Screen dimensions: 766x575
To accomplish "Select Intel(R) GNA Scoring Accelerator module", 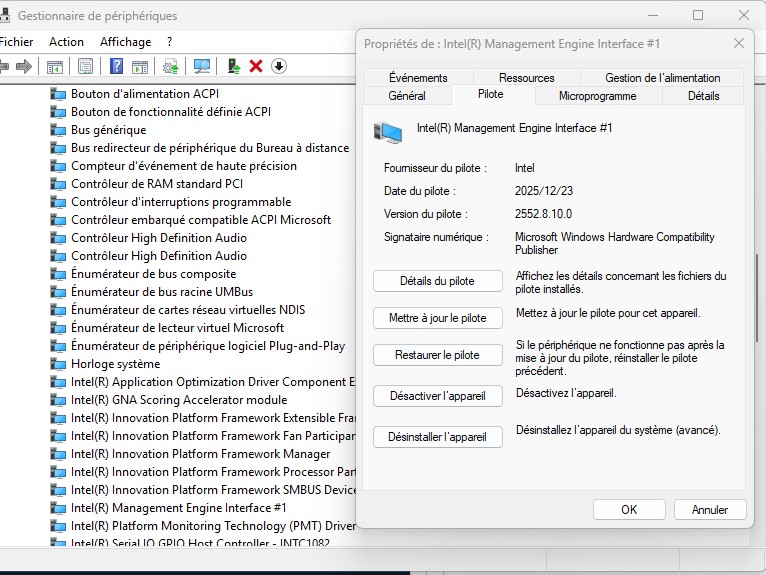I will pos(178,400).
